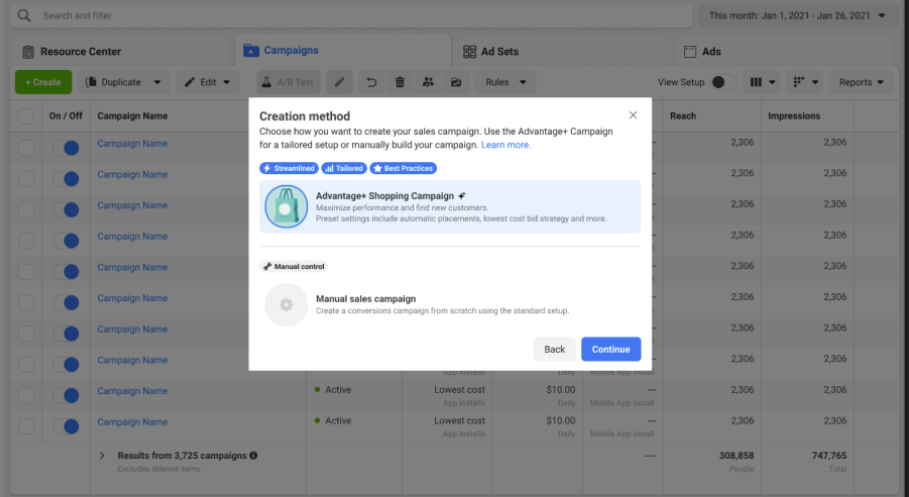Toggle the first campaign's on/off switch
This screenshot has height=497, width=909.
[x=66, y=147]
